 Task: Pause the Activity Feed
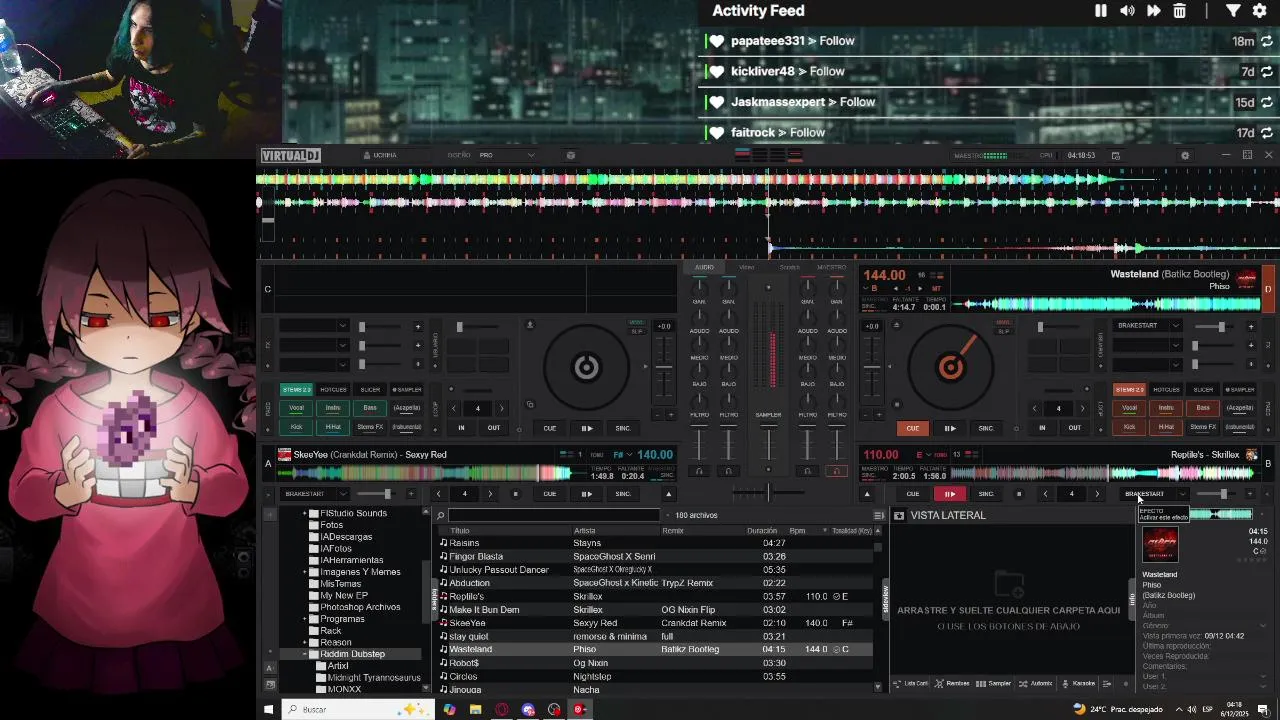tap(1101, 11)
